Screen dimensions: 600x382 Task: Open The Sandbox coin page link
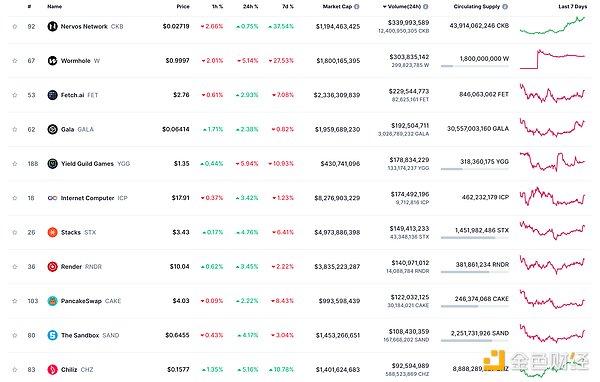tap(80, 335)
